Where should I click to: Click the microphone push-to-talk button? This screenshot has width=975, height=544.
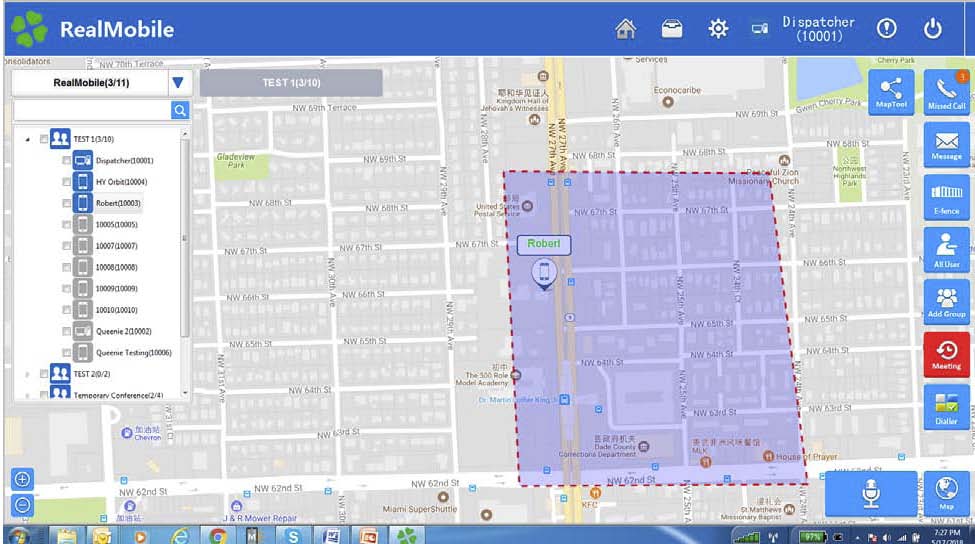(x=871, y=494)
